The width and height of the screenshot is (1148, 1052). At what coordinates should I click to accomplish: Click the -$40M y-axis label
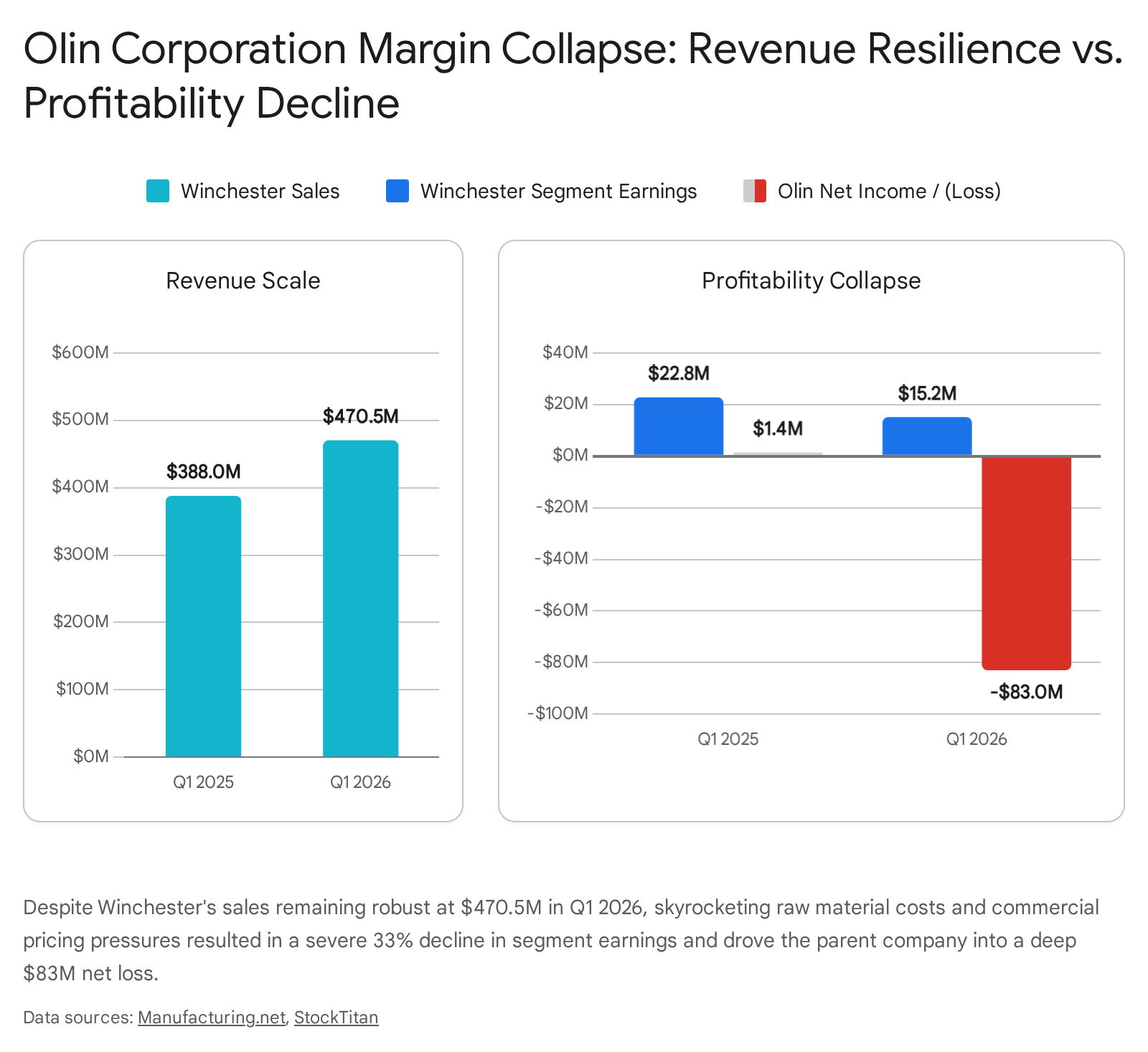click(561, 558)
